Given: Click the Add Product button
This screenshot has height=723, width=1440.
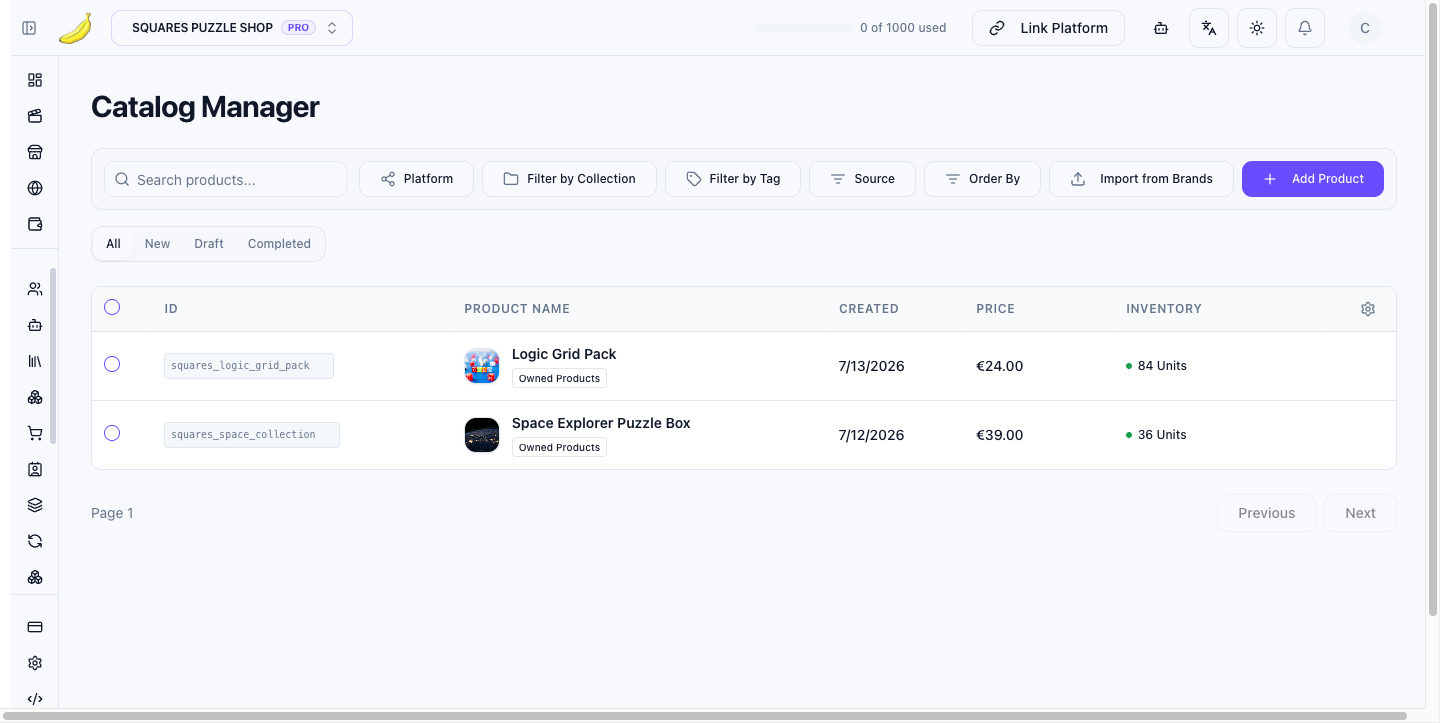Looking at the screenshot, I should coord(1313,179).
